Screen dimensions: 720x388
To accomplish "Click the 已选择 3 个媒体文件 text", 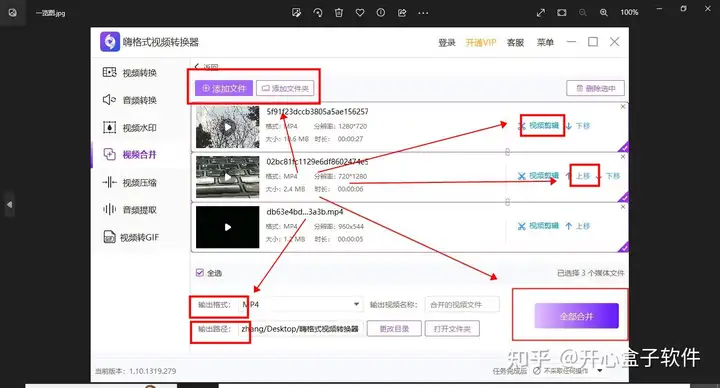I will 591,273.
